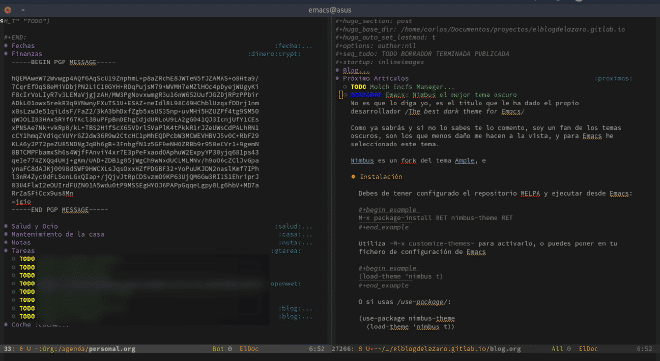Click personal.org buffer name in the left mode line
The width and height of the screenshot is (660, 361).
112,349
